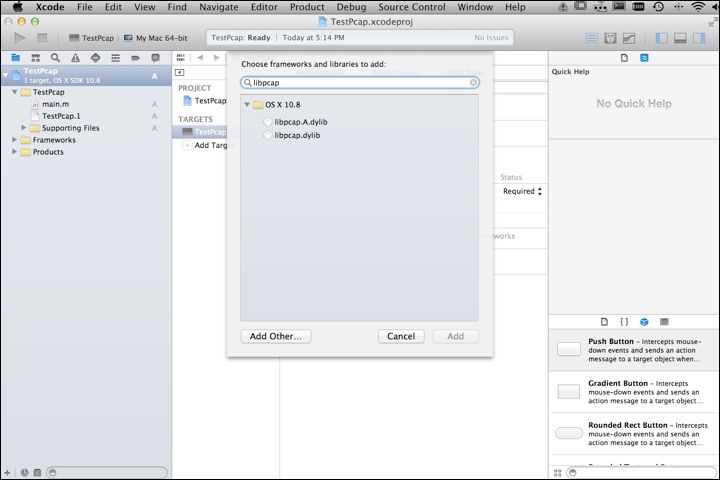Click the related items grid icon
720x480 pixels.
coord(181,58)
